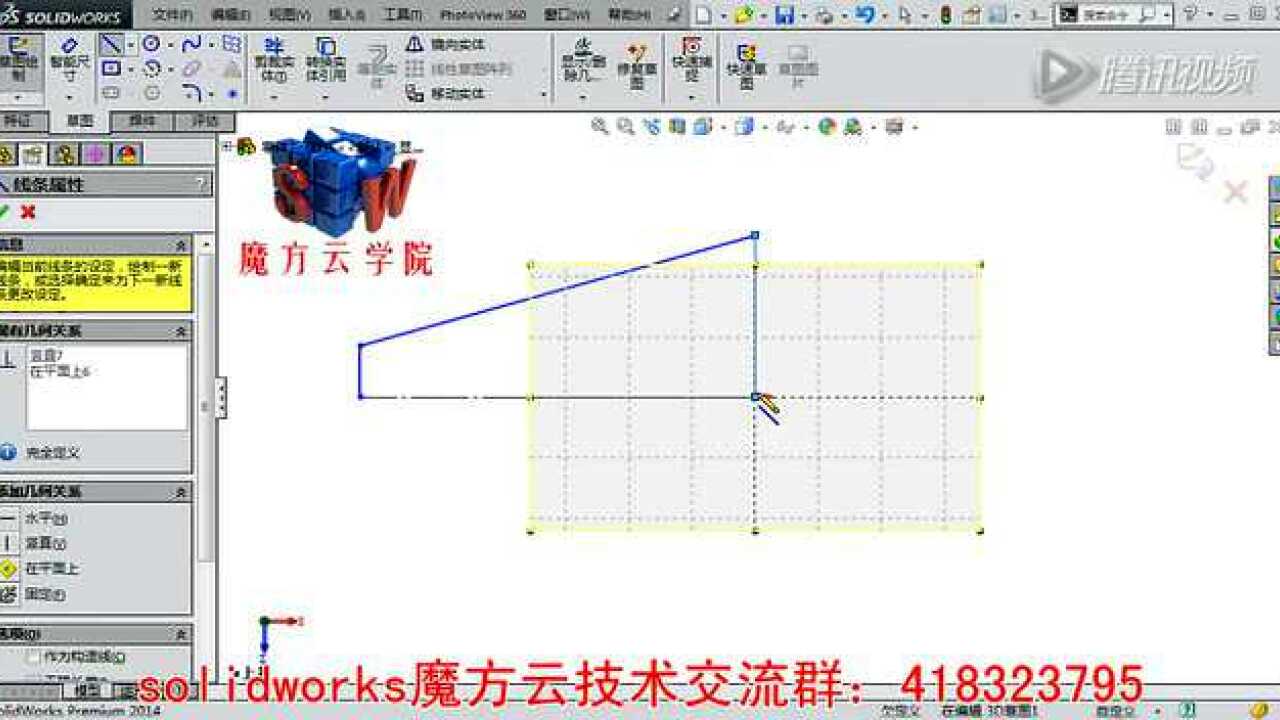Viewport: 1280px width, 720px height.
Task: Collapse the Existing Relations section
Action: coord(181,331)
